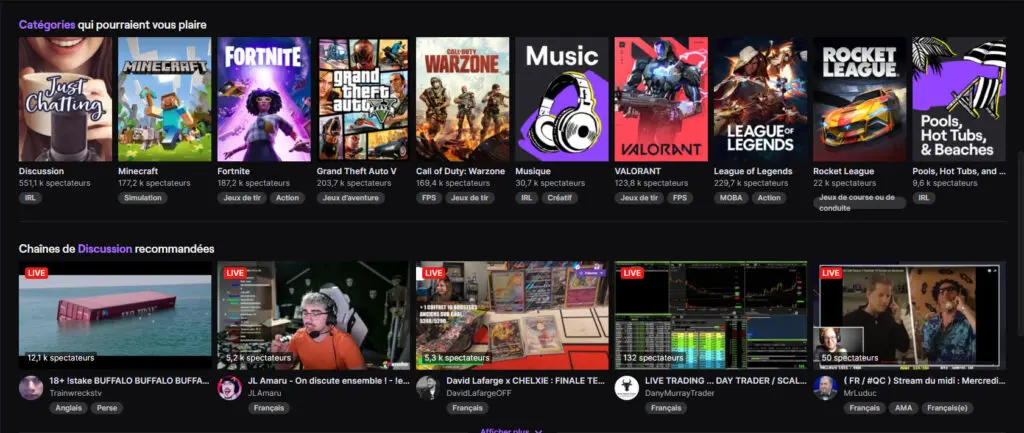Open JLAmaru channel avatar
This screenshot has width=1024, height=433.
[229, 387]
